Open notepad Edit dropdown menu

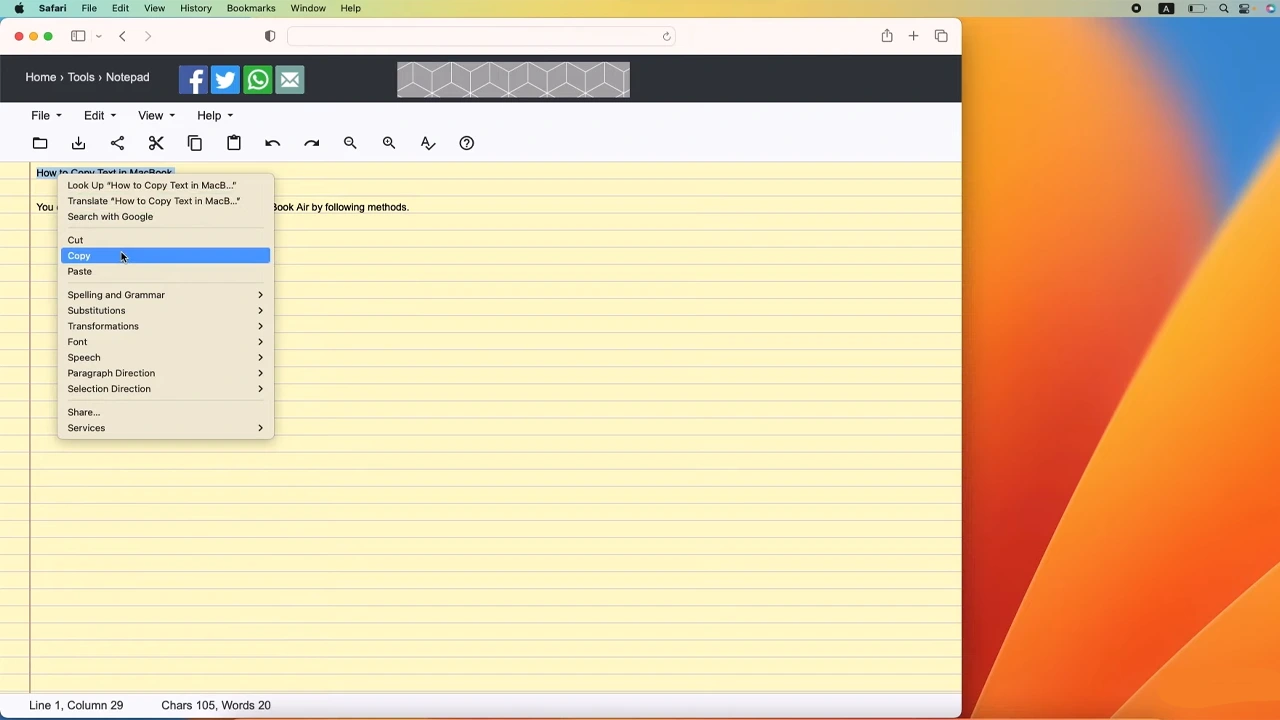[100, 115]
